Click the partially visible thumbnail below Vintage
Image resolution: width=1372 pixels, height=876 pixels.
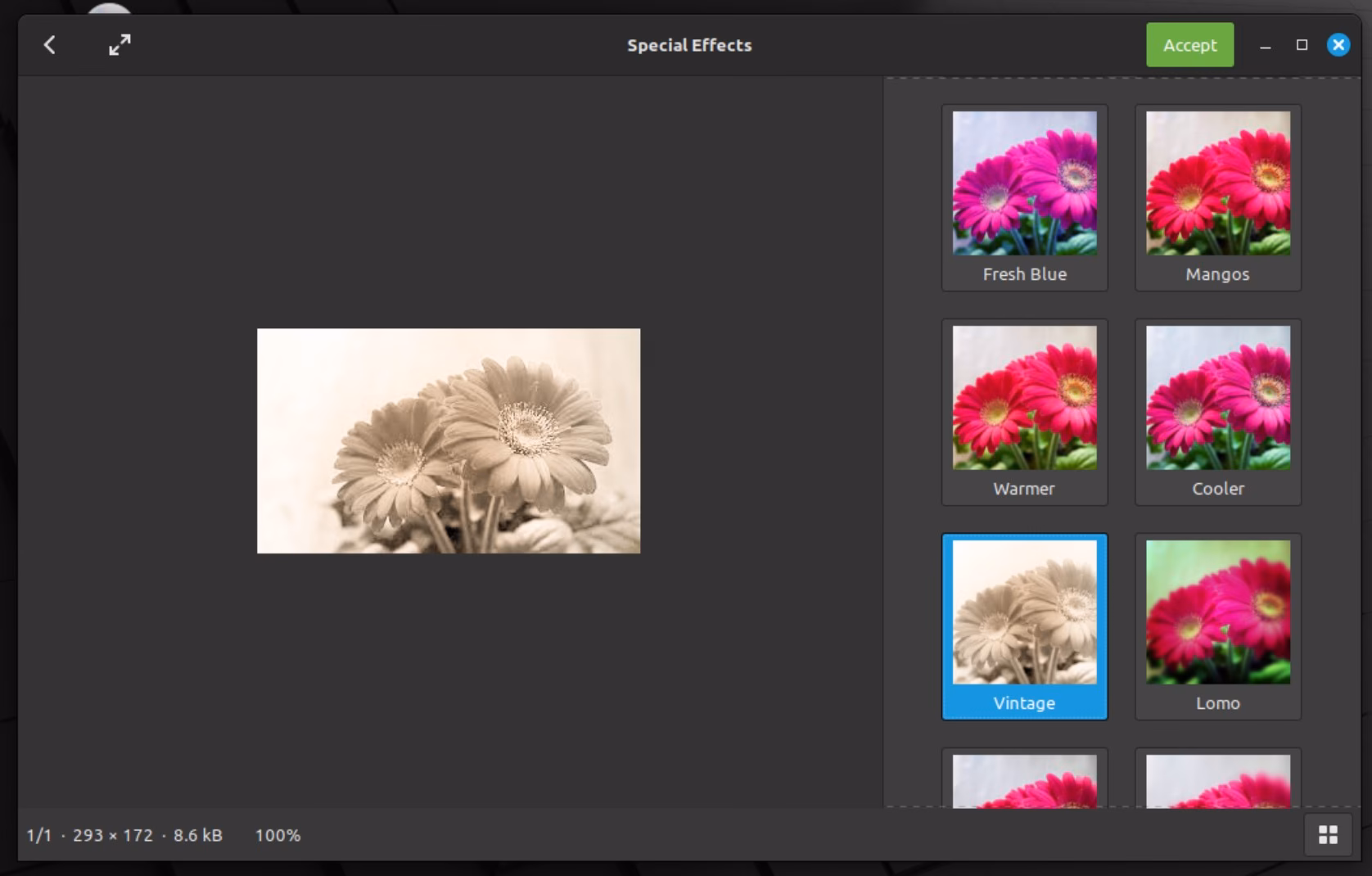click(1024, 779)
